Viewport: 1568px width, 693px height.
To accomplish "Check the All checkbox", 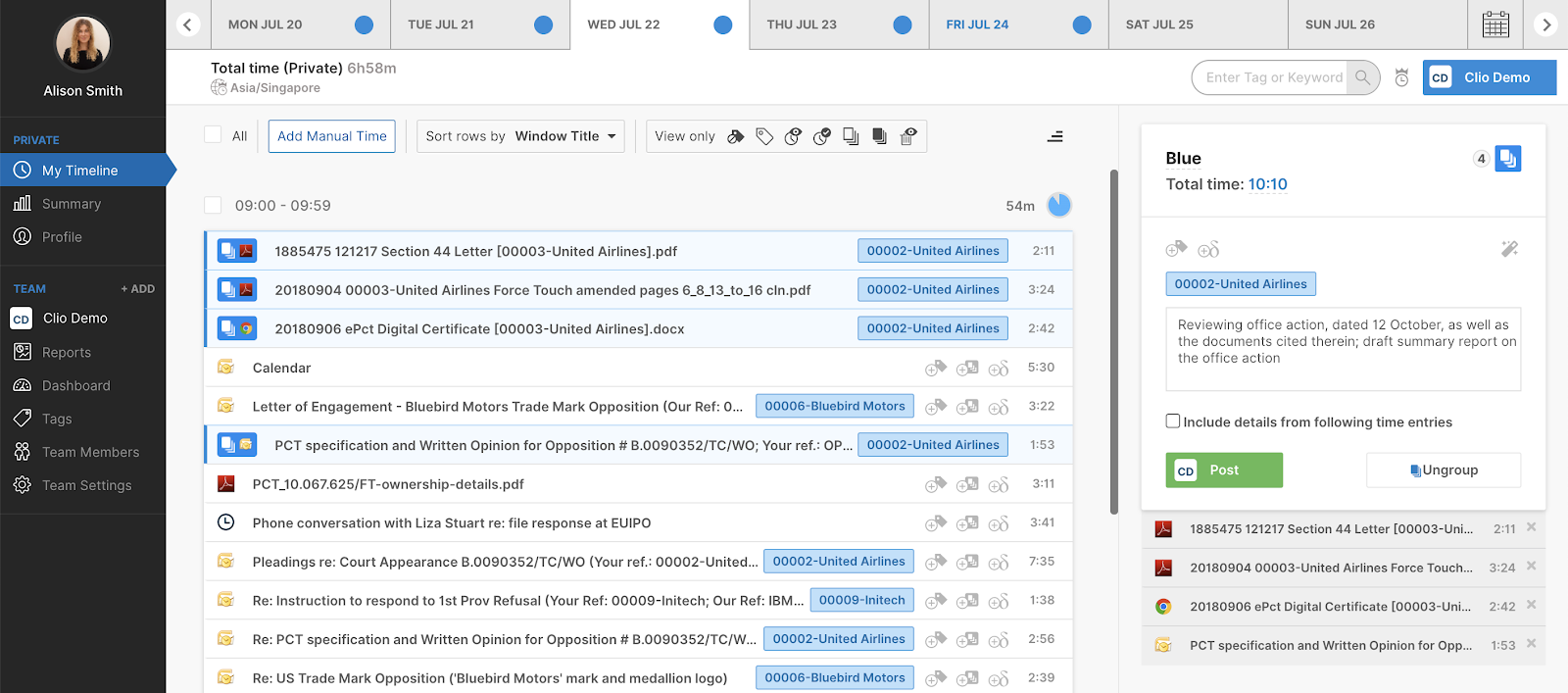I will click(x=213, y=135).
